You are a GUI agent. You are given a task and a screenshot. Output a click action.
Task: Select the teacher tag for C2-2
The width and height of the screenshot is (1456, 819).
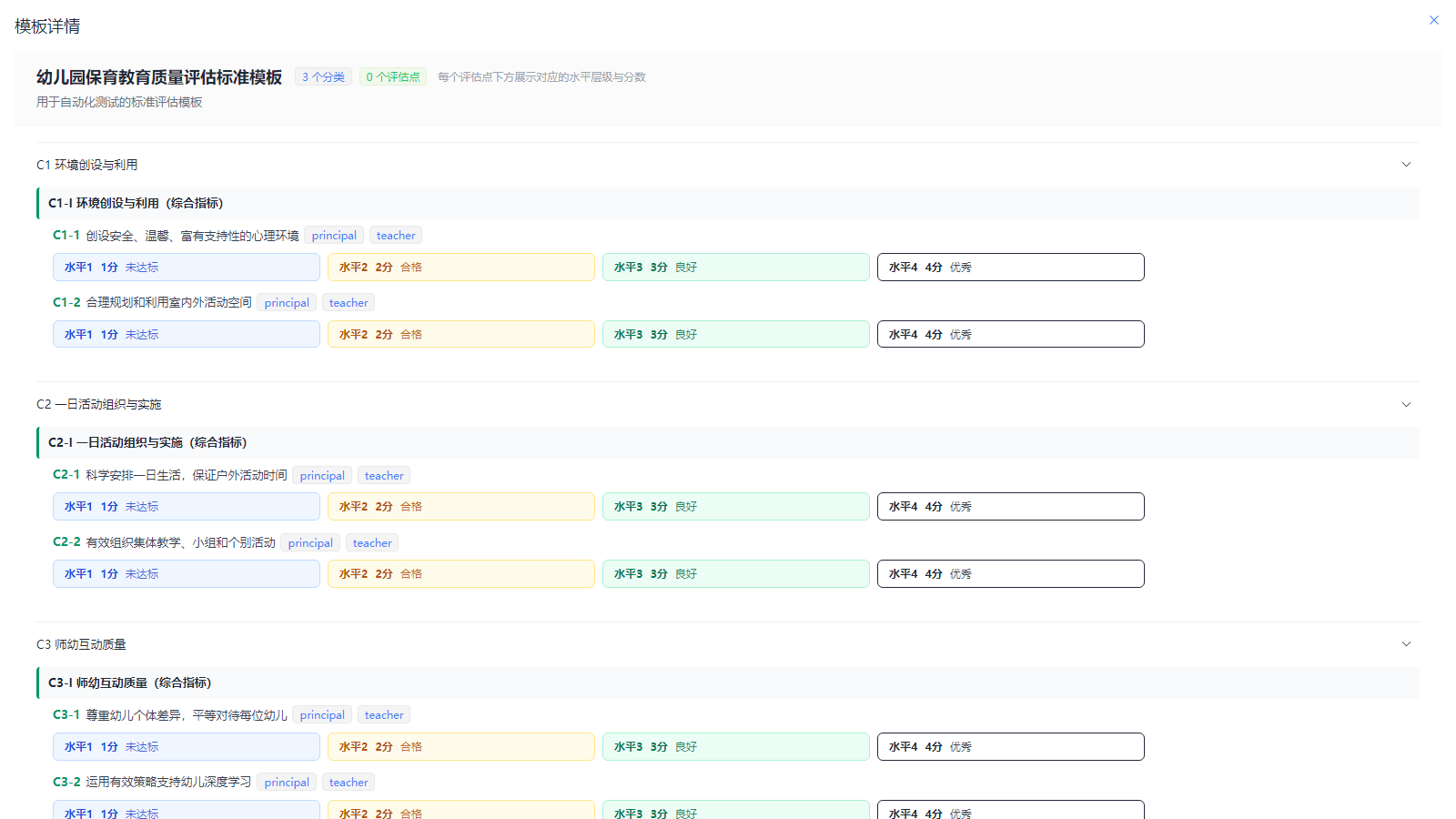tap(372, 543)
